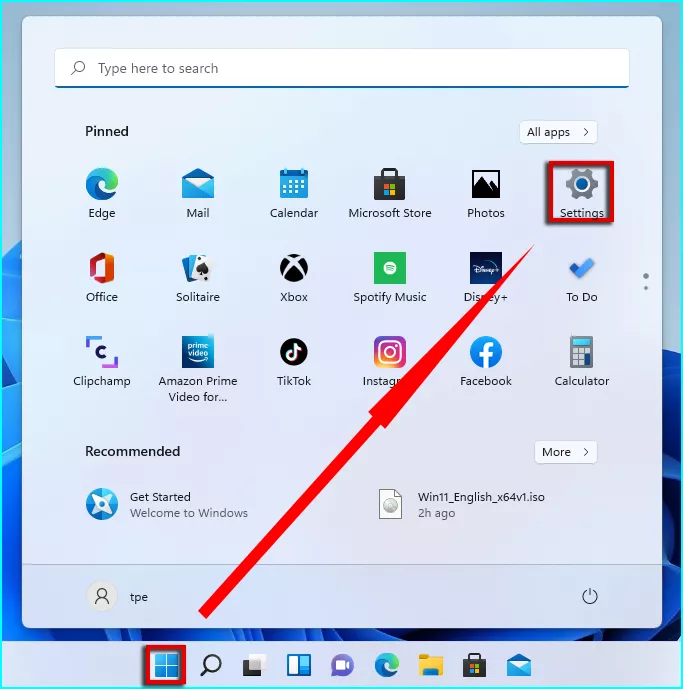The height and width of the screenshot is (689, 683).
Task: Launch the Disney+ app
Action: tap(486, 277)
